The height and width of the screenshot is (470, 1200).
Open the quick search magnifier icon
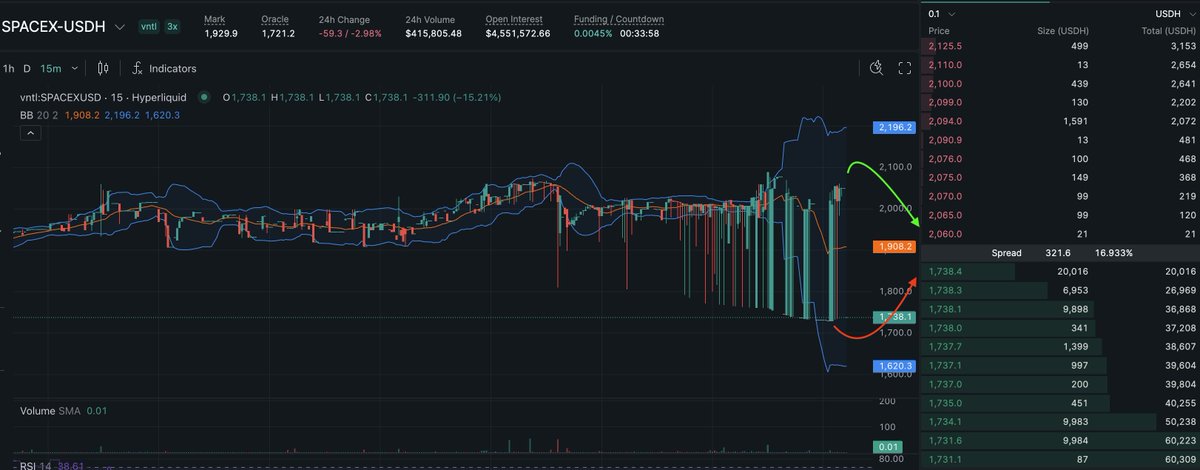pyautogui.click(x=876, y=68)
